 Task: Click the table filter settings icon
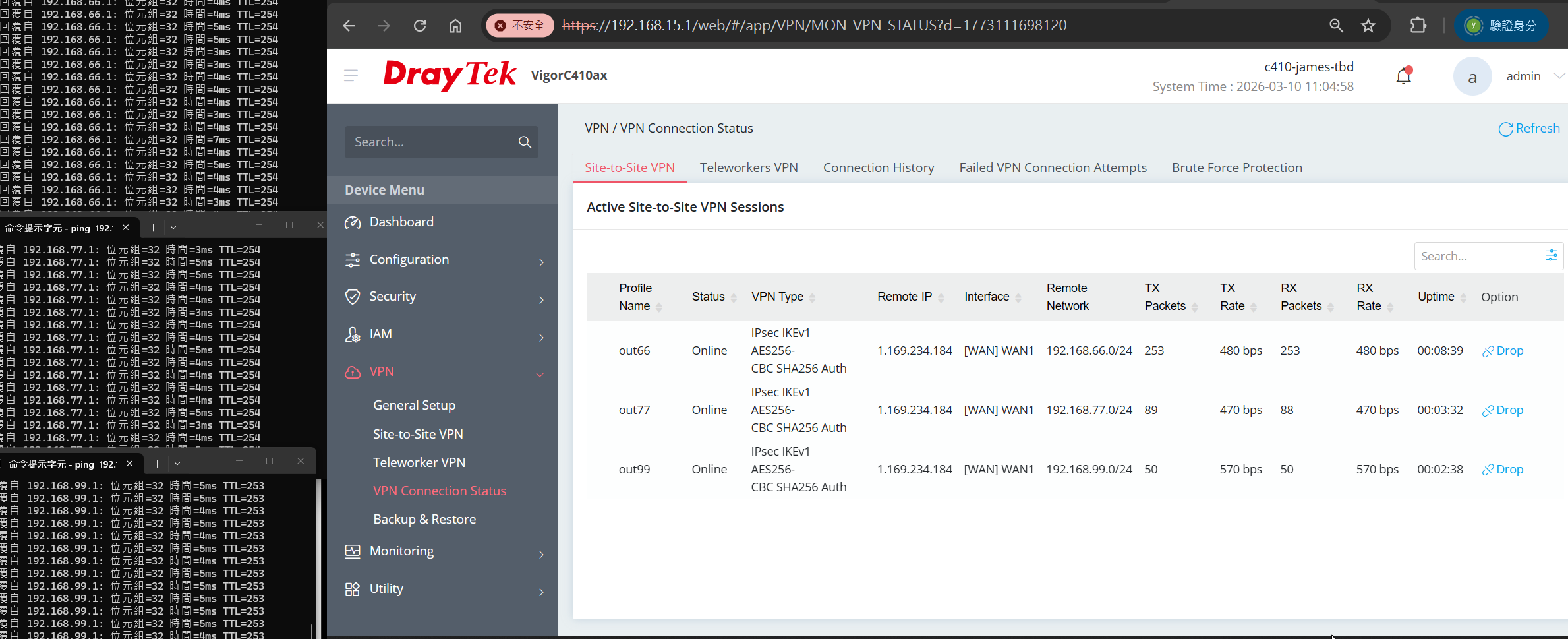[x=1551, y=255]
